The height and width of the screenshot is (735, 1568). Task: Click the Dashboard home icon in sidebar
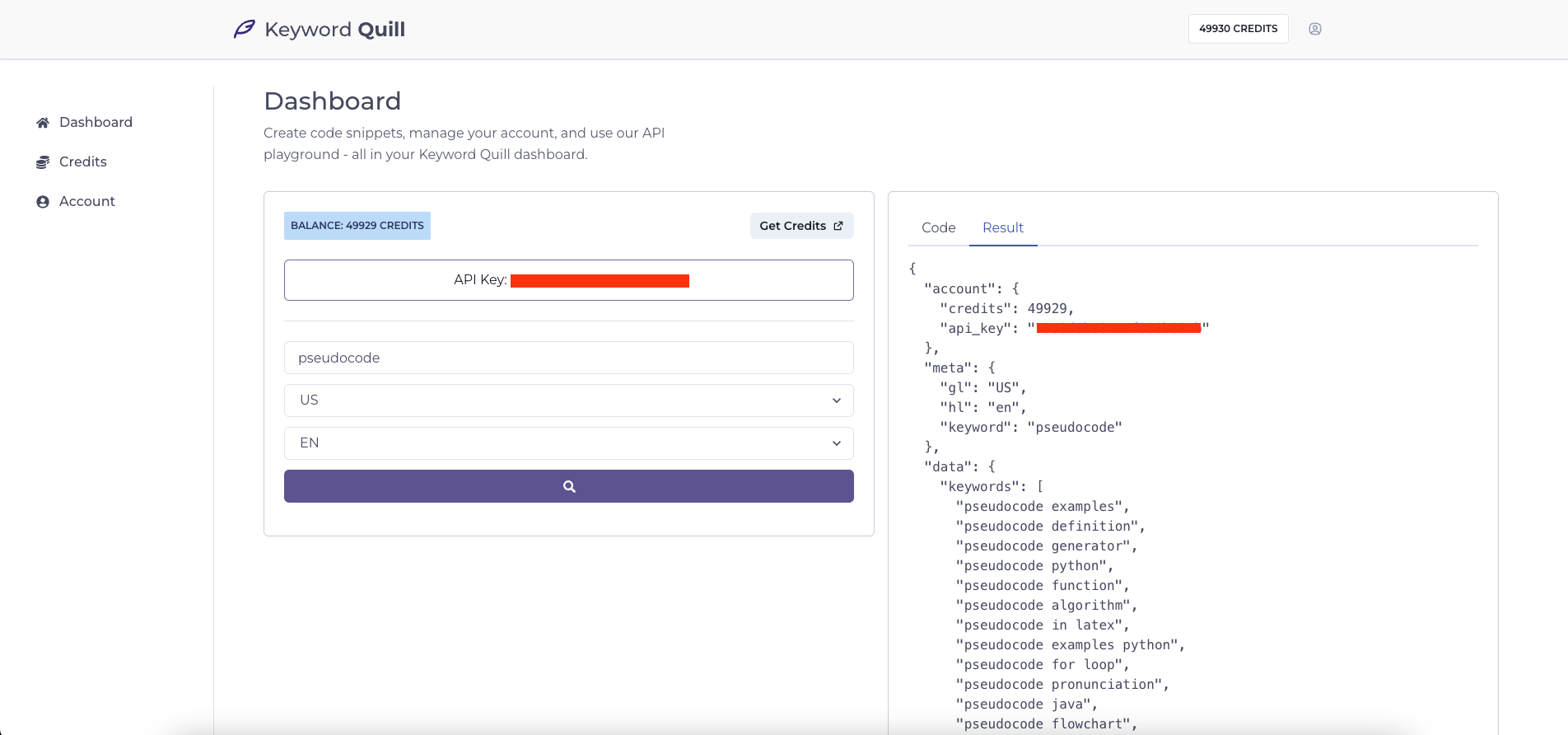tap(43, 123)
